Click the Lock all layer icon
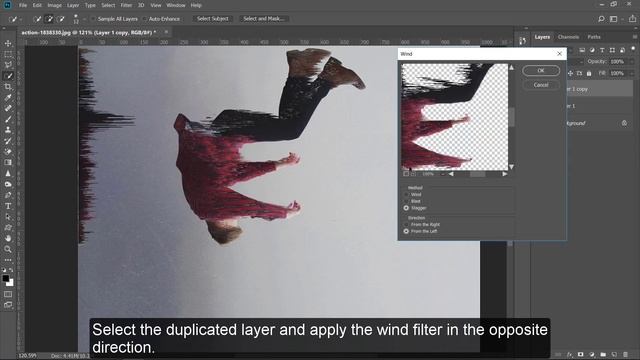Image resolution: width=640 pixels, height=360 pixels. point(589,73)
